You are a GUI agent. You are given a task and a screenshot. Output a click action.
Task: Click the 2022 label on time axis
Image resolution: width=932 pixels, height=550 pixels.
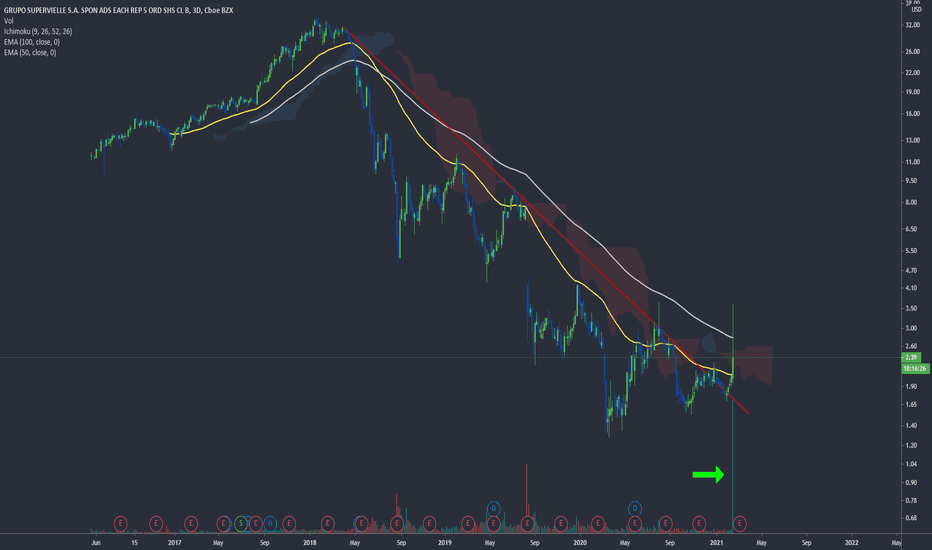[852, 542]
